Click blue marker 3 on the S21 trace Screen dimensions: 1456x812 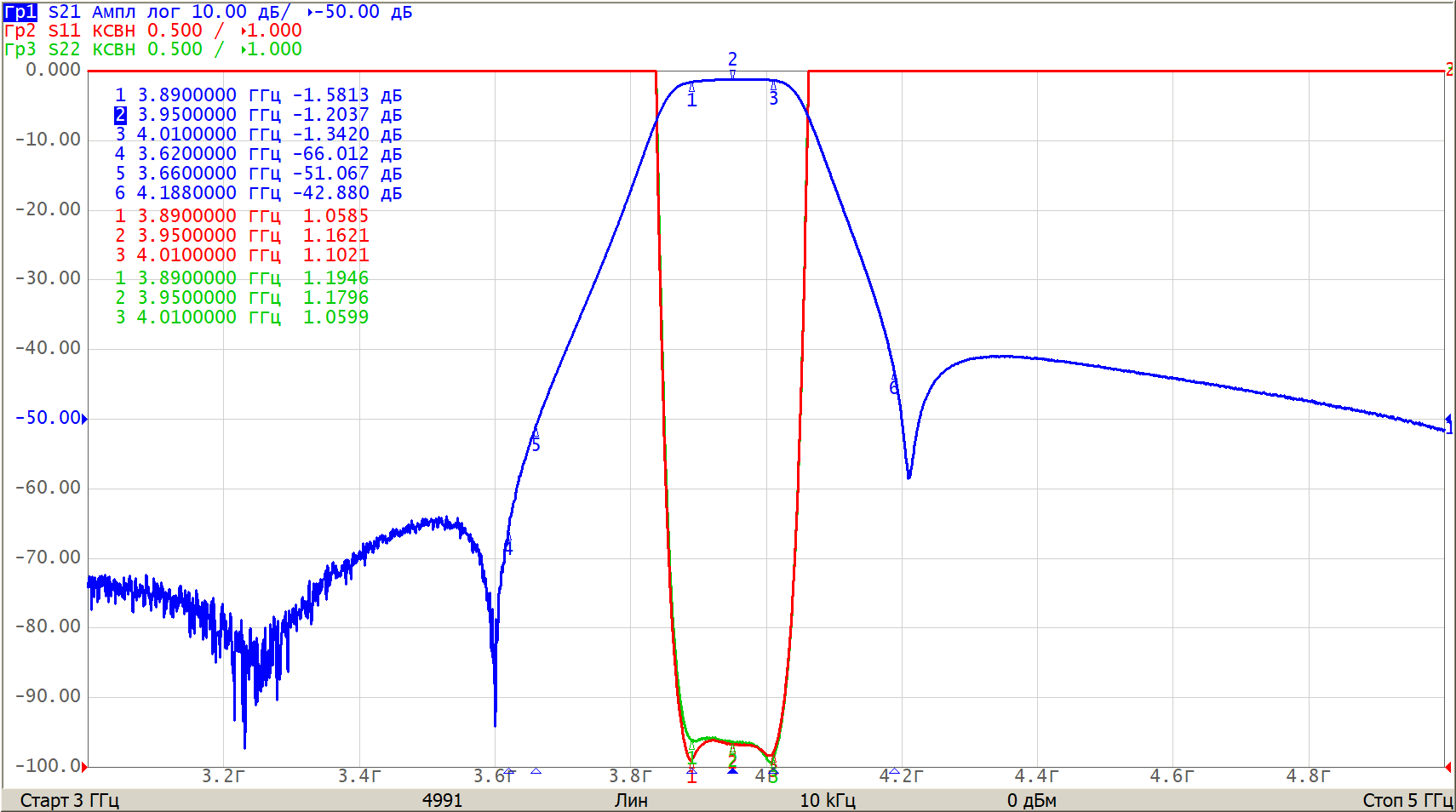[773, 87]
